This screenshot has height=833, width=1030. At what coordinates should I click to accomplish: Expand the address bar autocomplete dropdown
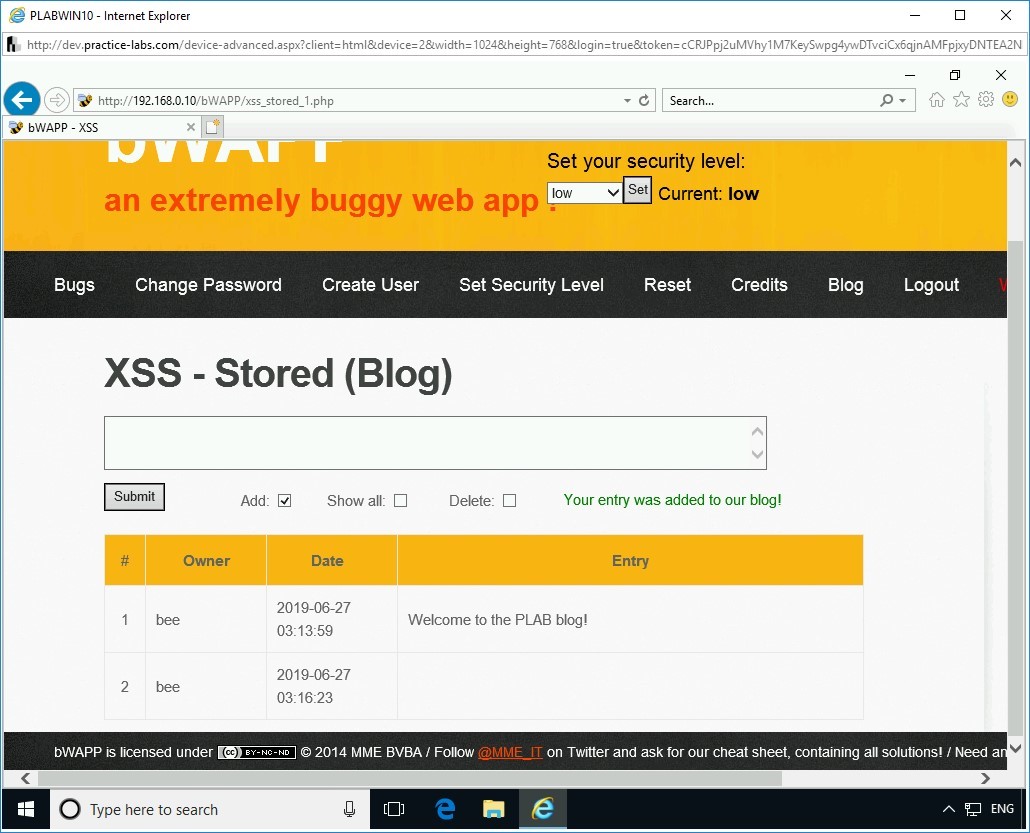627,100
